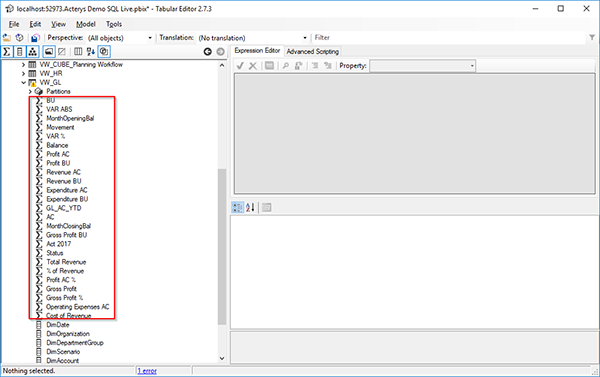Click the replace icon in expression toolbar
600x377 pixels.
(x=298, y=66)
